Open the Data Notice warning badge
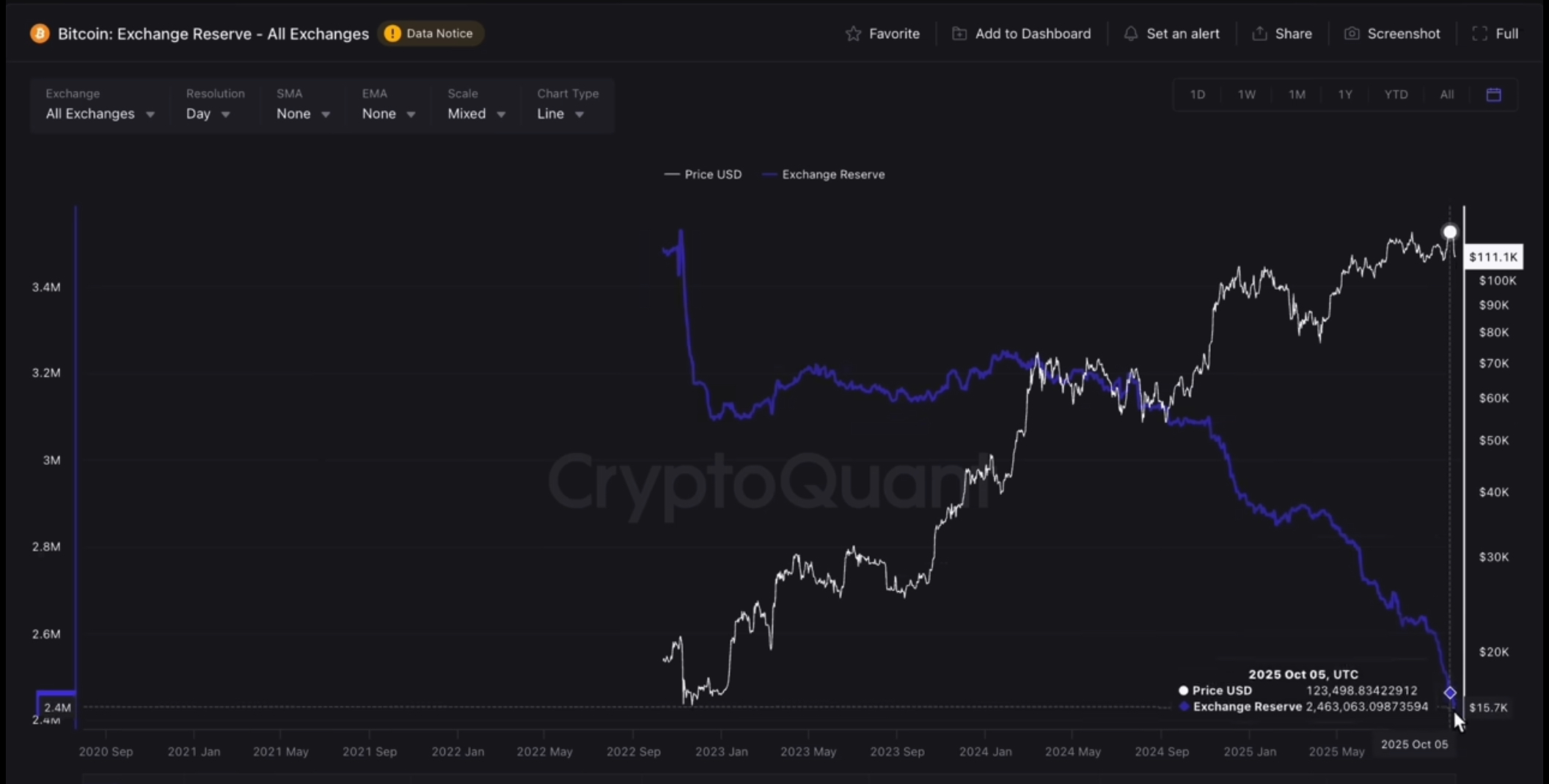The height and width of the screenshot is (784, 1549). point(431,34)
